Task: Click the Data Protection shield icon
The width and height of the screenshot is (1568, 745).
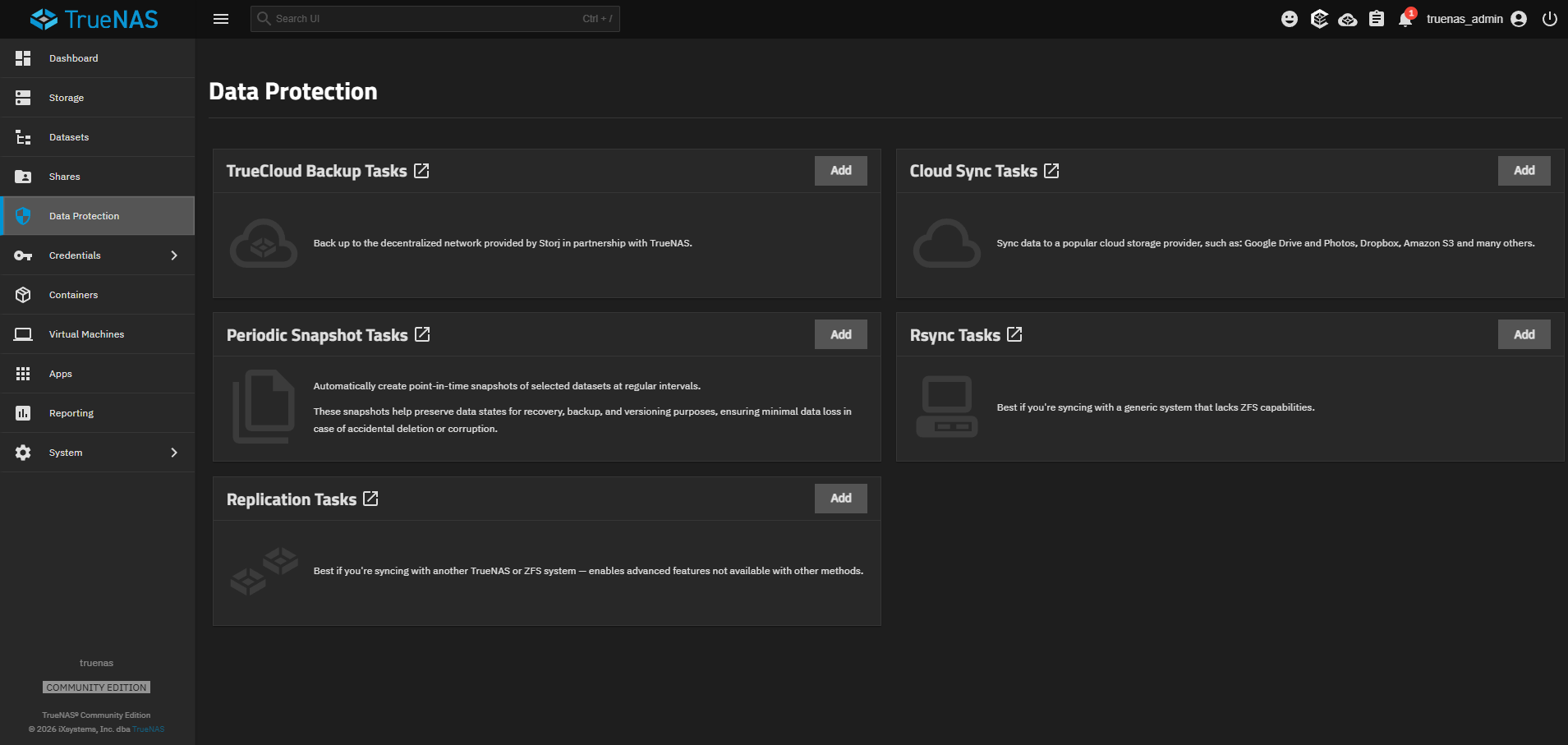Action: click(23, 216)
